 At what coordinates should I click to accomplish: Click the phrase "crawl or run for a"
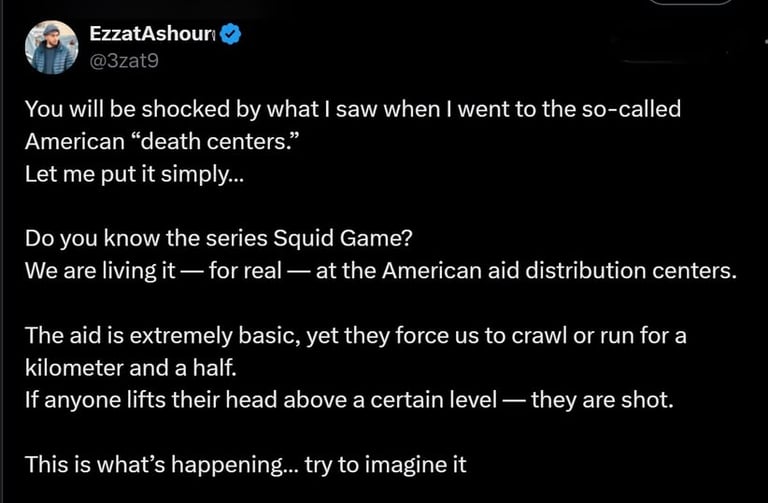599,336
